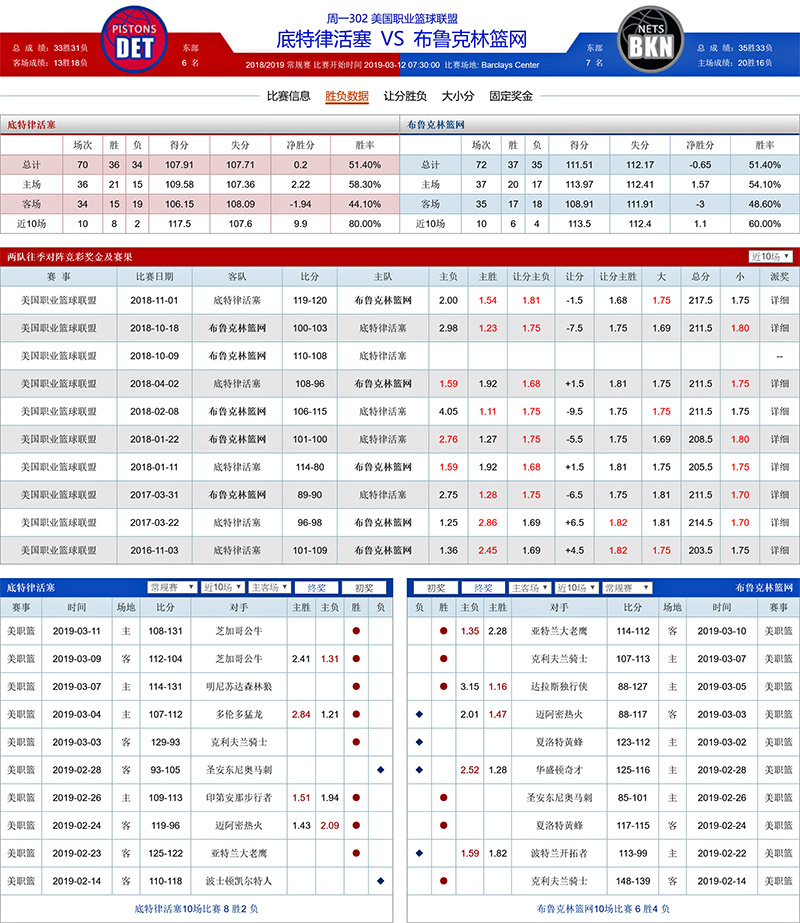
Task: Click red win dot for Pistons 2019-02-26 game
Action: (x=356, y=798)
